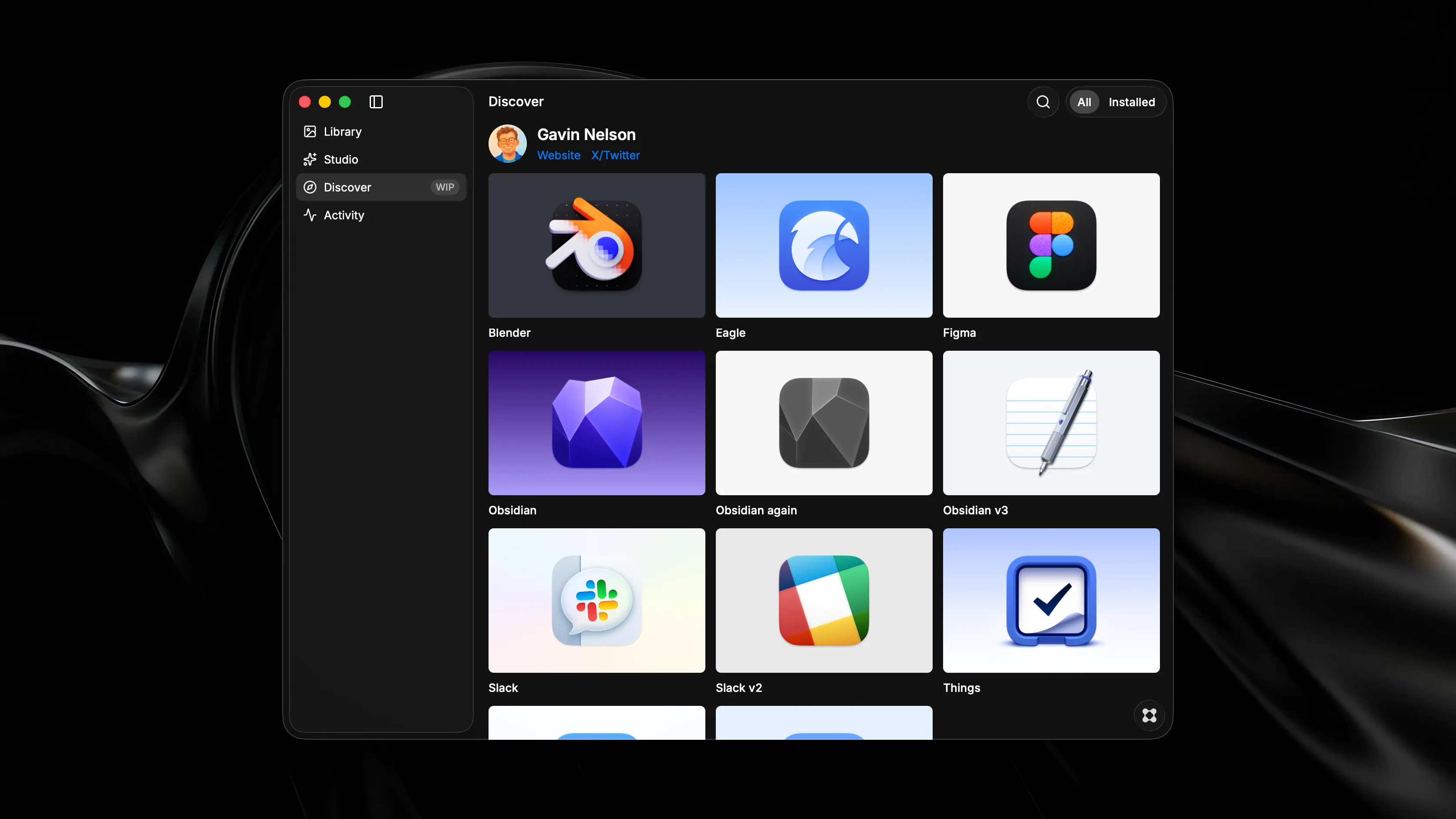Minimize window with yellow button
1456x819 pixels.
324,102
